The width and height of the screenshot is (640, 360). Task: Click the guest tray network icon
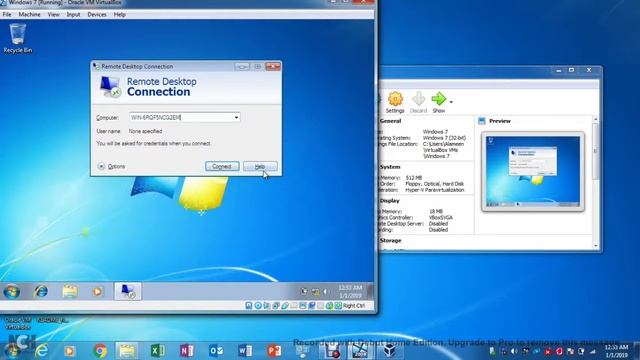315,291
